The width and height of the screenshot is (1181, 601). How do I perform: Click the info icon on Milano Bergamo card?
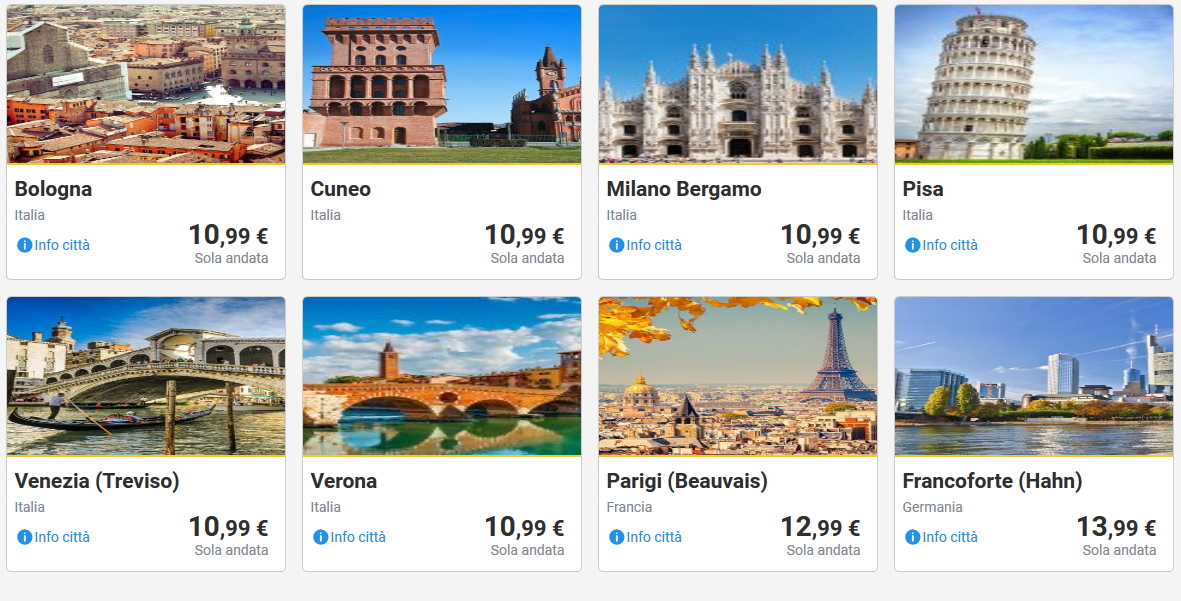[x=616, y=245]
